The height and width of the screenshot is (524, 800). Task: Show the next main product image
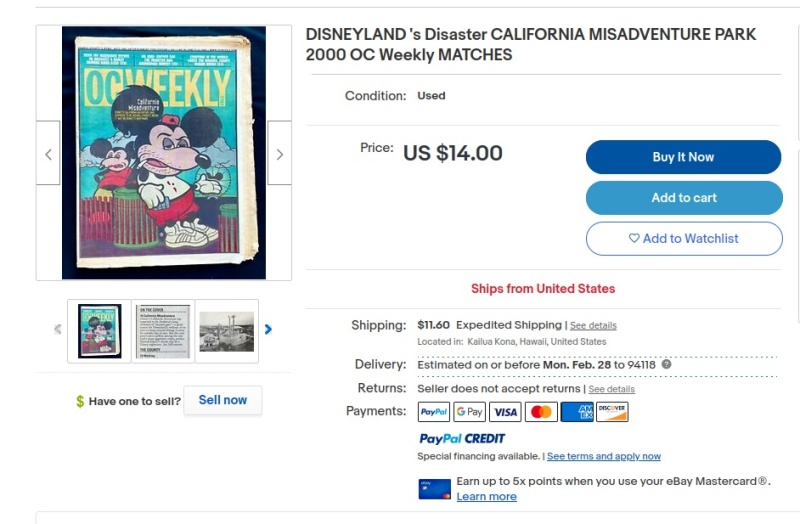(x=280, y=154)
